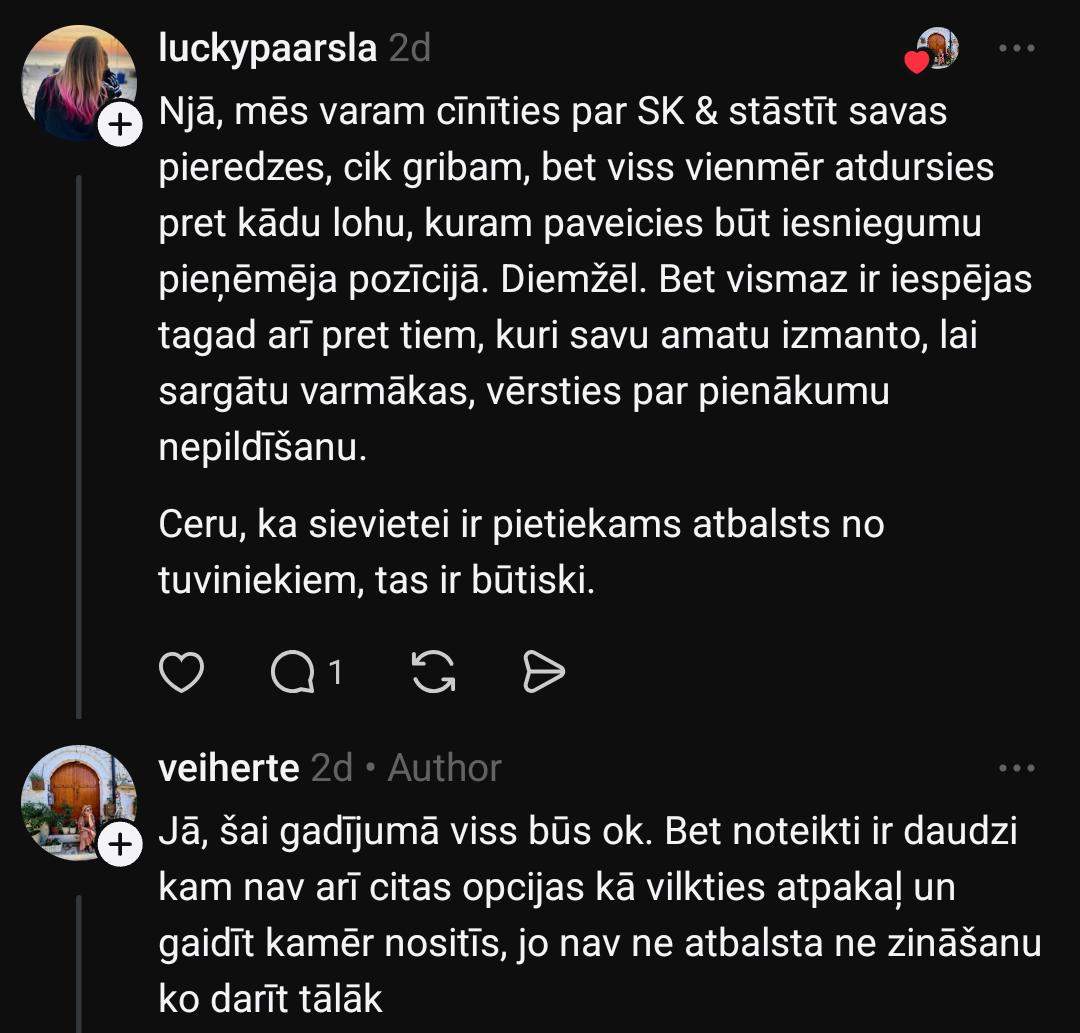The height and width of the screenshot is (1033, 1080).
Task: Open more options for luckypaarsla's reply
Action: coord(1017,49)
